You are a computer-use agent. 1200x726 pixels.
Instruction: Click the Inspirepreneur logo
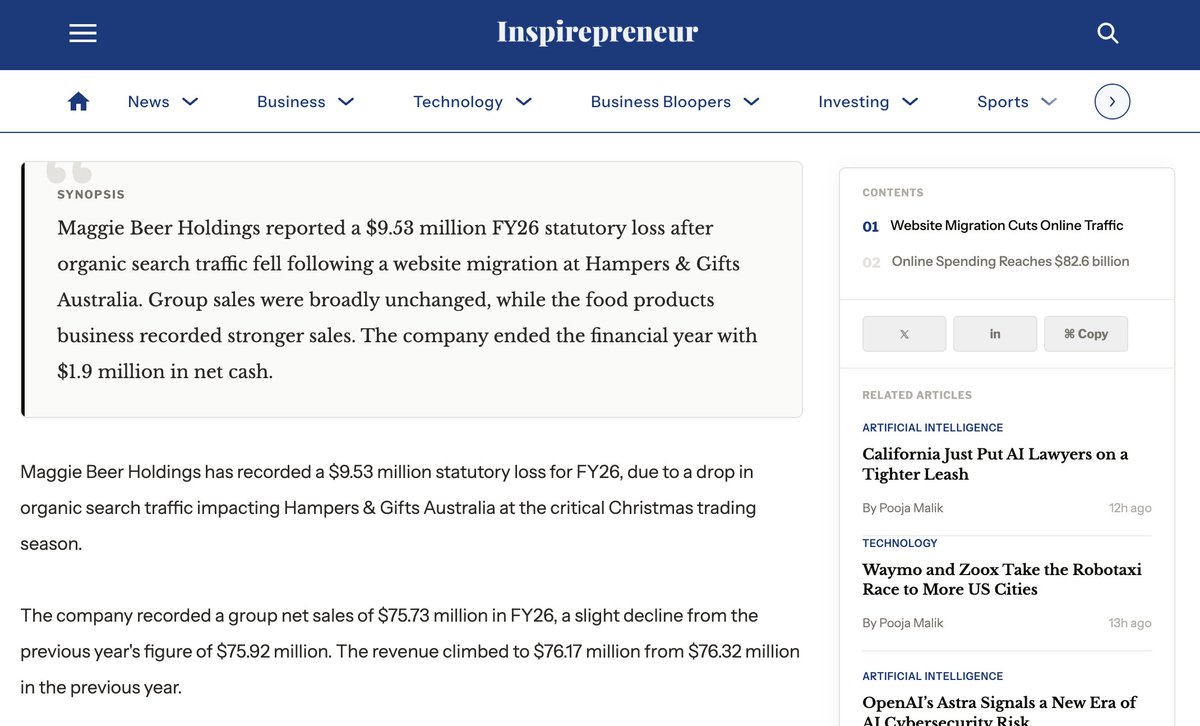598,32
